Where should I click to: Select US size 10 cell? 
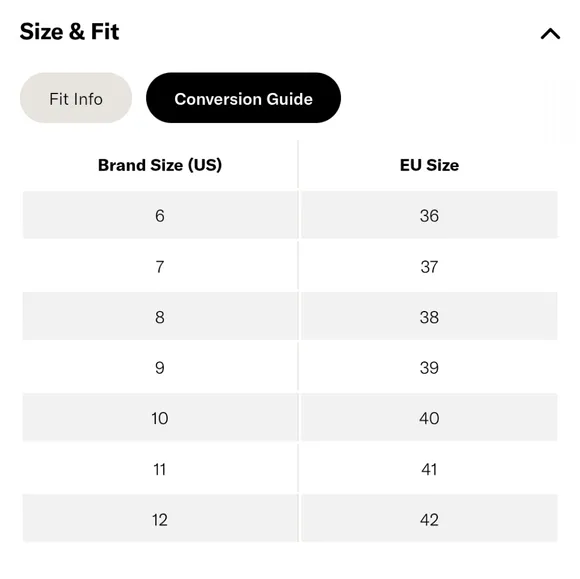click(x=160, y=417)
